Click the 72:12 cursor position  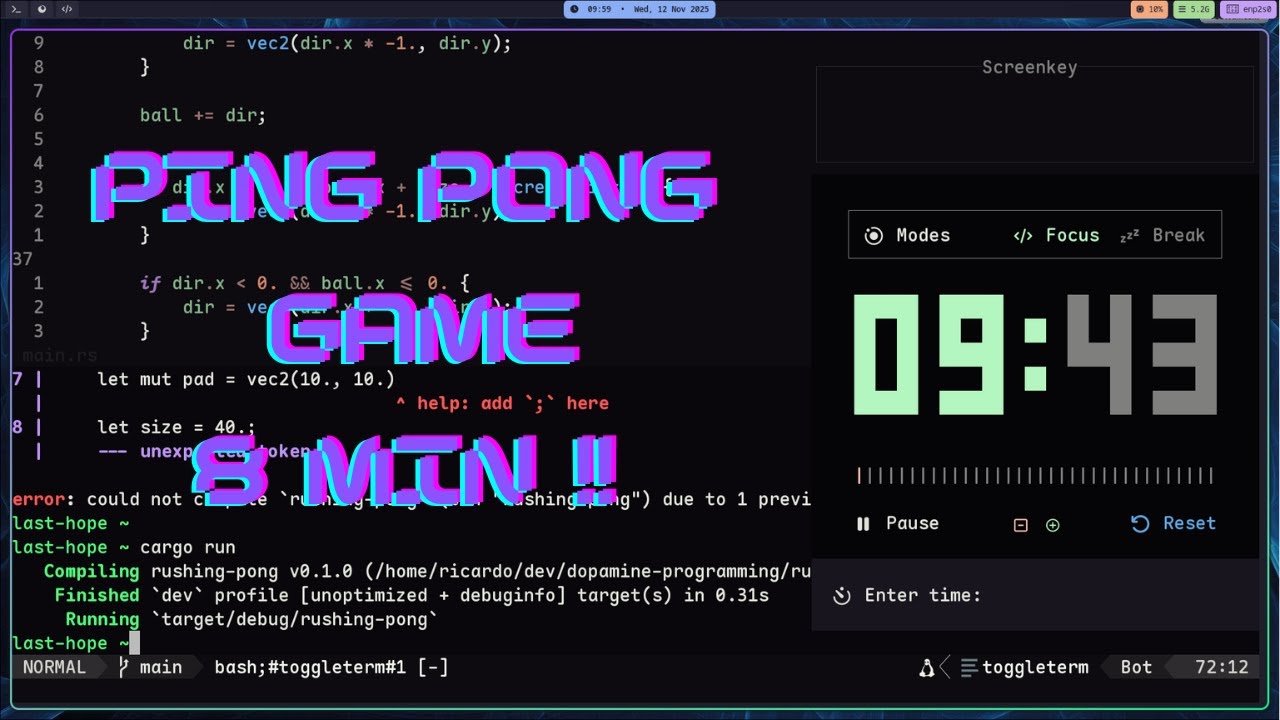1222,667
